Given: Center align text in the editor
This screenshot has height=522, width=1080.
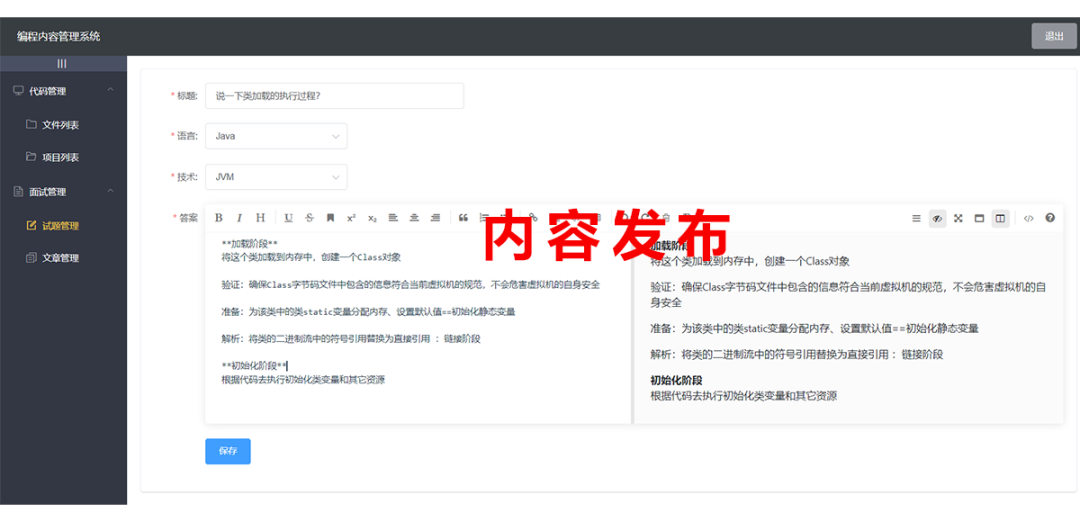Looking at the screenshot, I should point(414,218).
